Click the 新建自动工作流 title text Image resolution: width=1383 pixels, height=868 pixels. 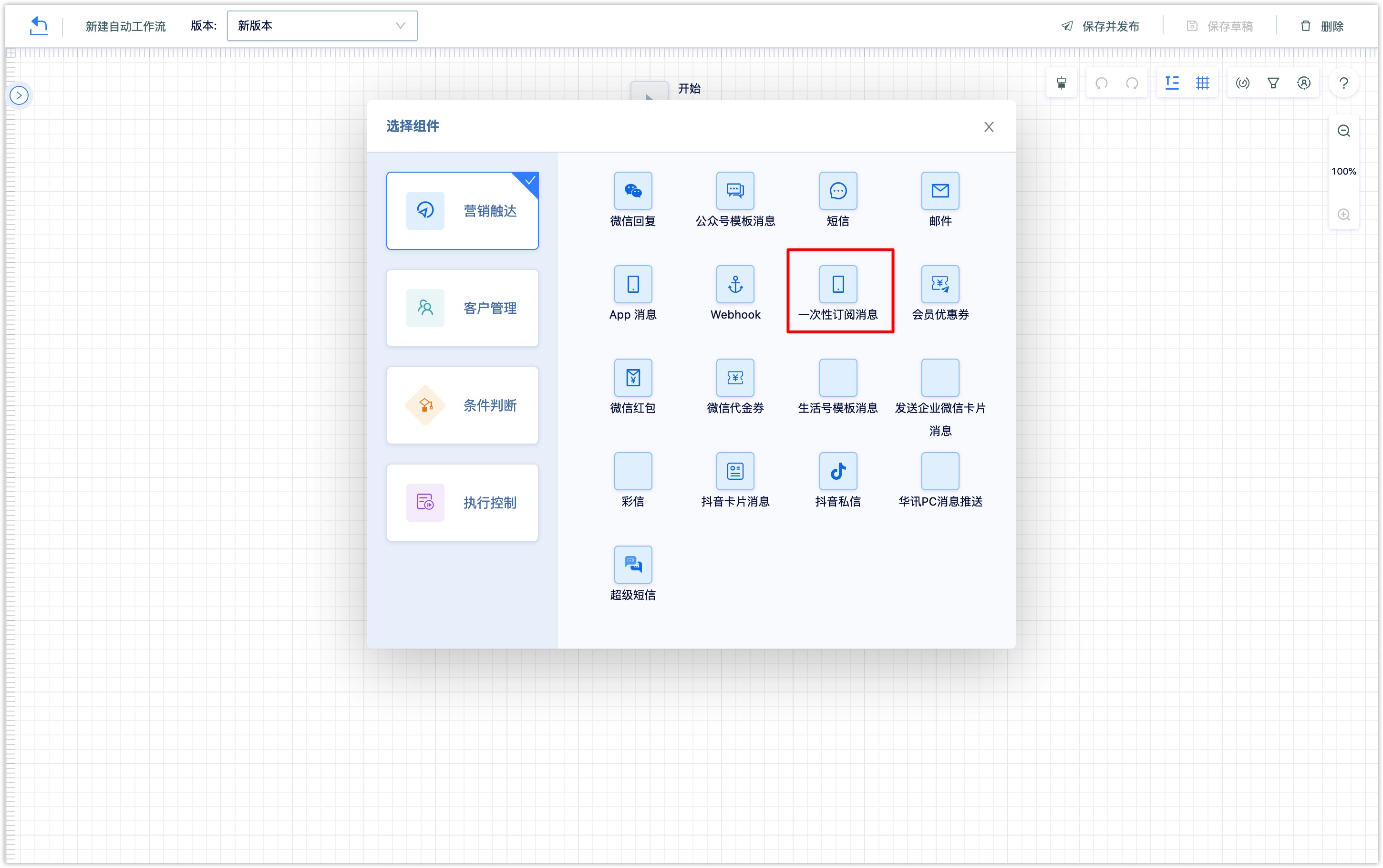click(x=126, y=26)
